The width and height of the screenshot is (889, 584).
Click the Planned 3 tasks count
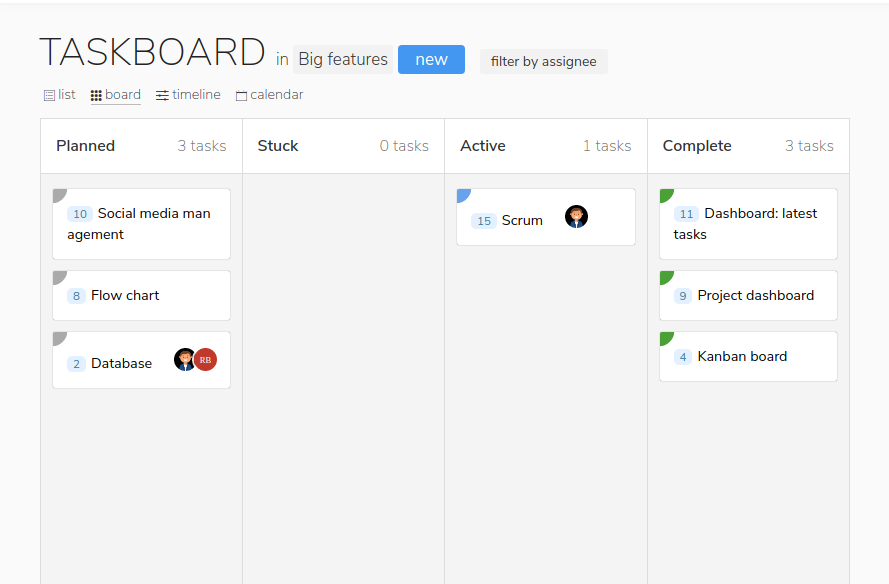[x=202, y=146]
